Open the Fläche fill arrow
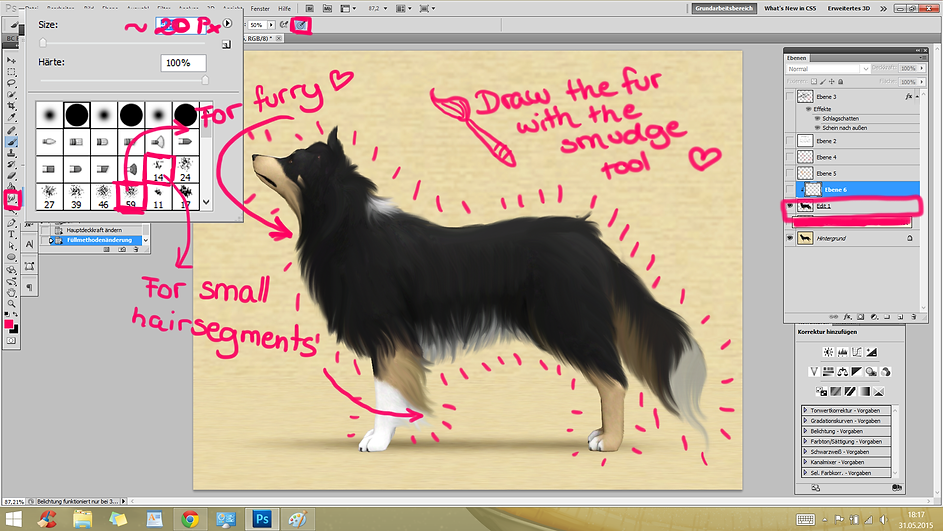This screenshot has height=531, width=943. (922, 81)
